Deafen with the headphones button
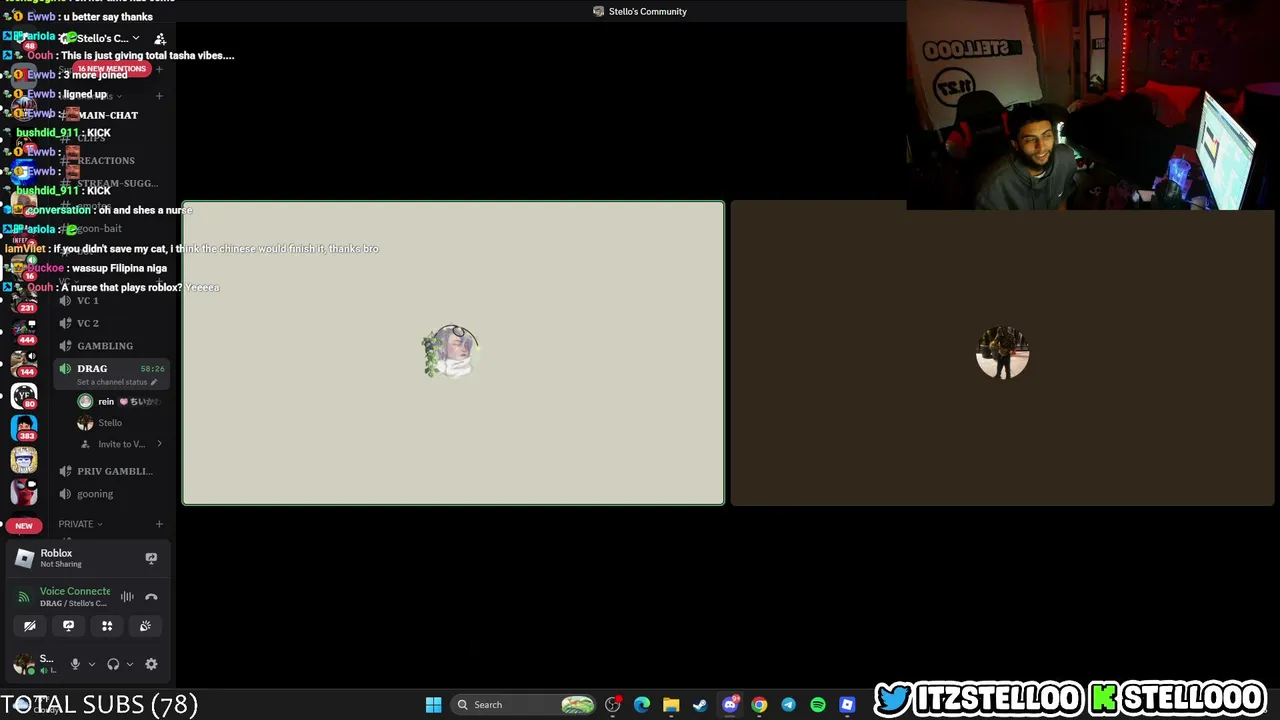This screenshot has height=720, width=1280. click(x=113, y=664)
